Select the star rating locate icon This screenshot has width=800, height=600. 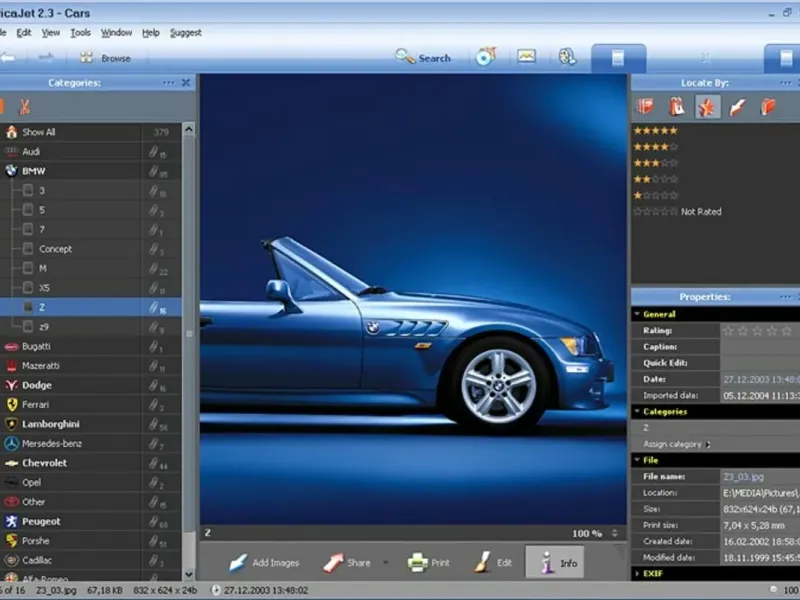[706, 106]
